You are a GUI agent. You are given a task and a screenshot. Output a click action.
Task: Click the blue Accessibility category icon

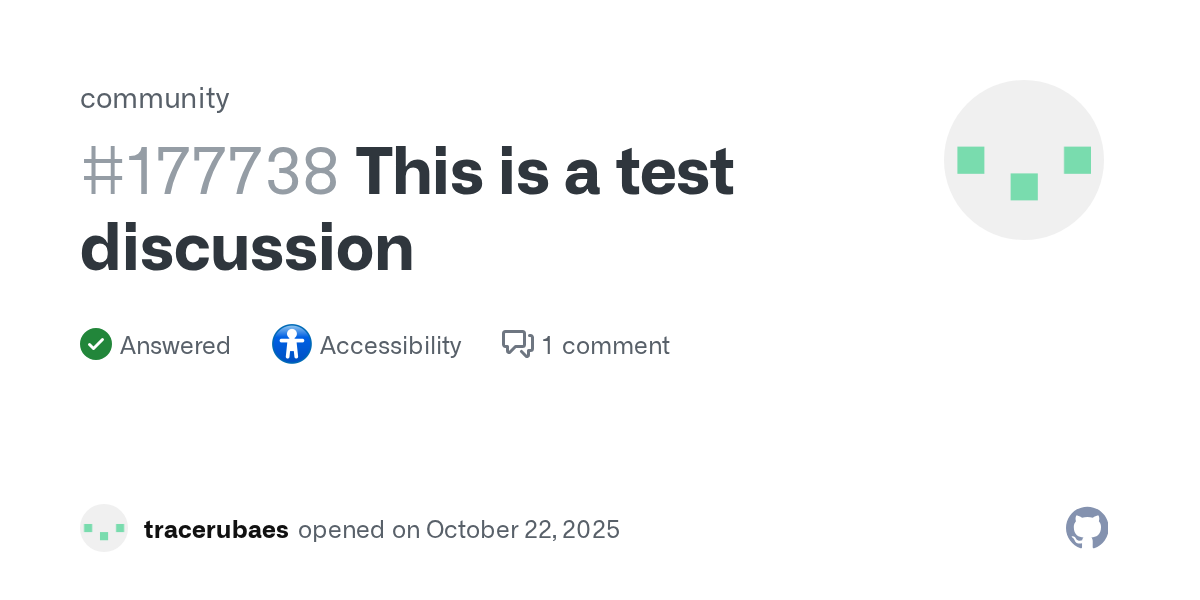tap(292, 345)
